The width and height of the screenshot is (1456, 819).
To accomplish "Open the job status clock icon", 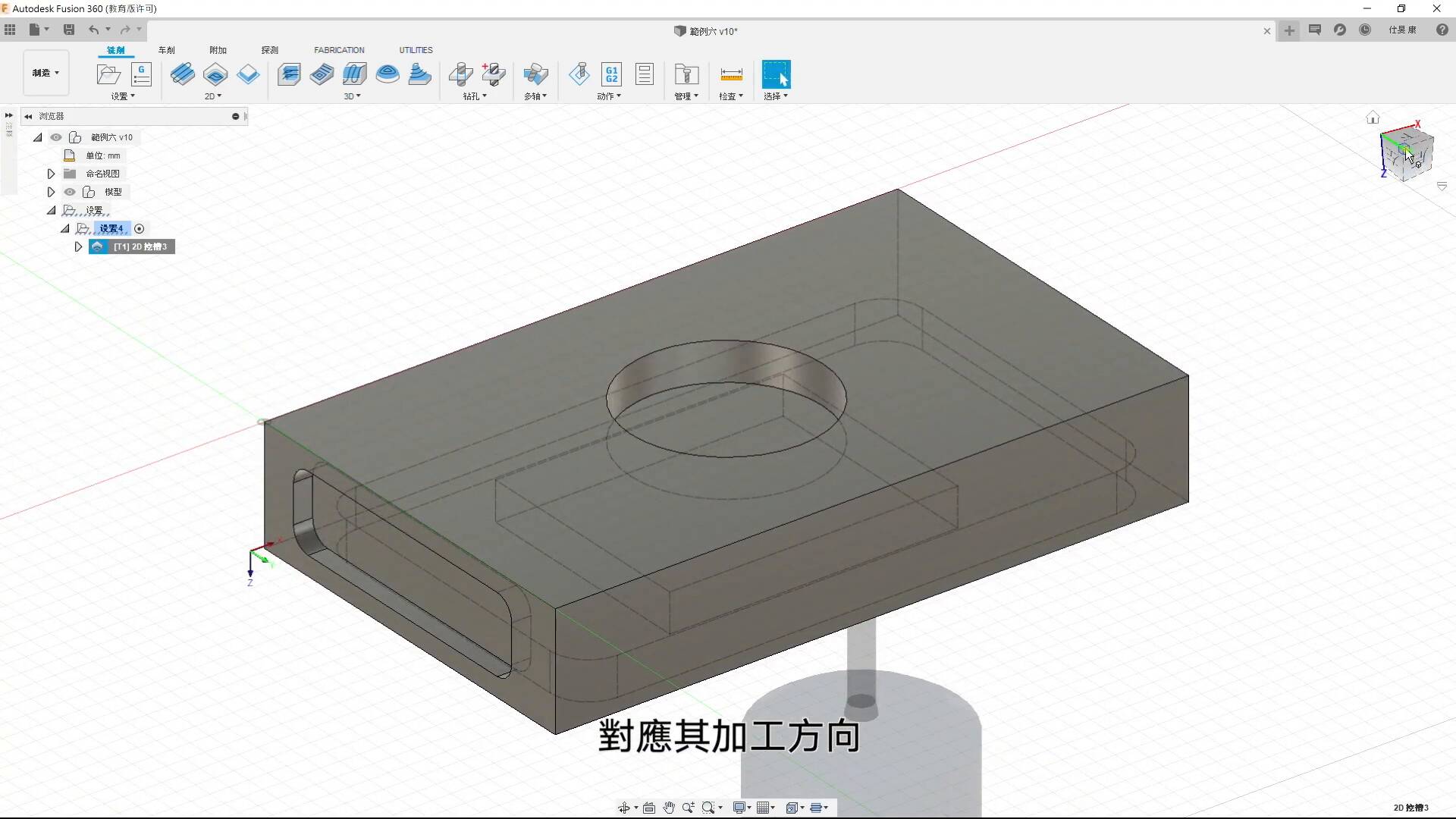I will tap(1365, 30).
